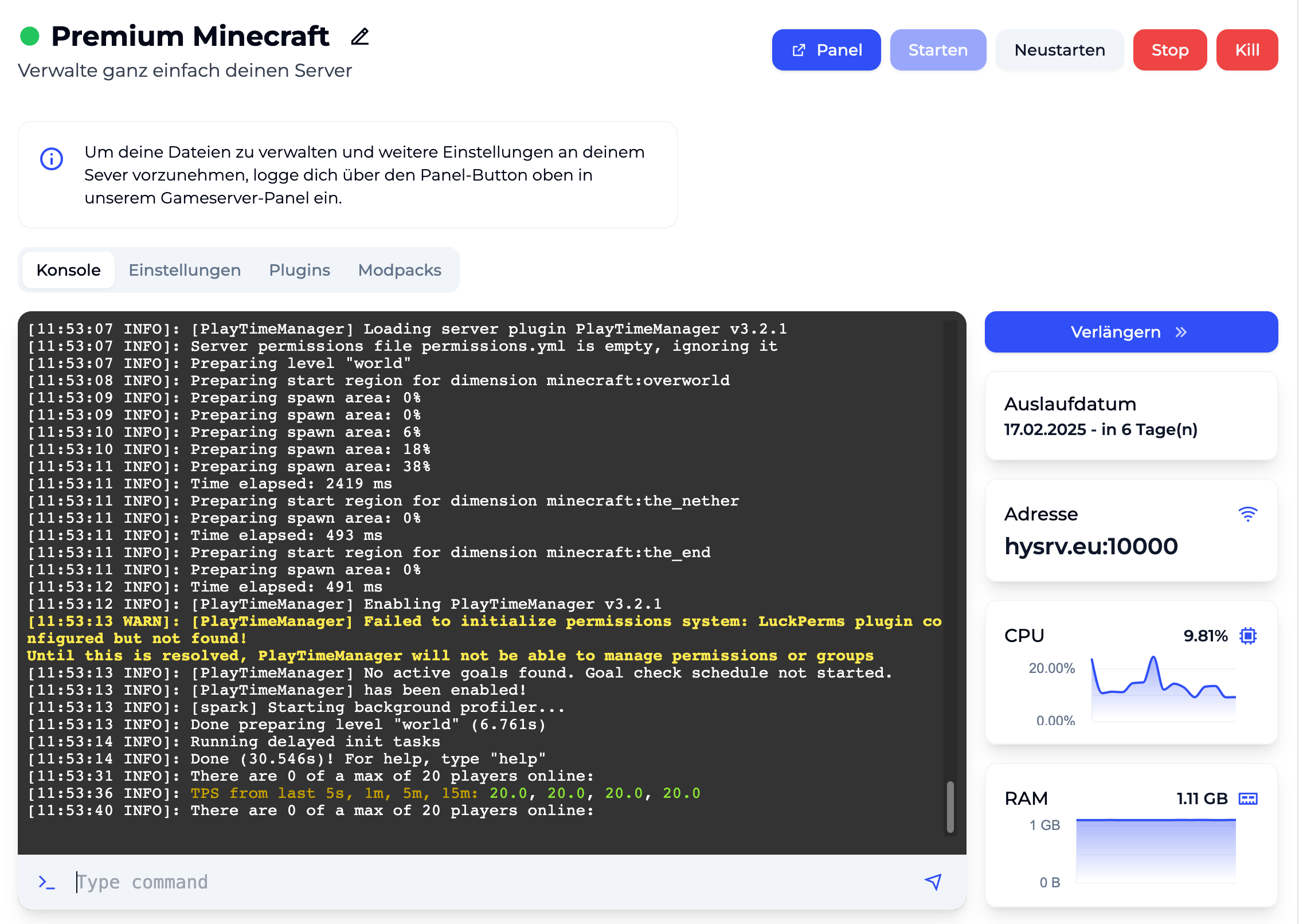Click the CPU chip icon
Image resolution: width=1299 pixels, height=924 pixels.
1248,636
